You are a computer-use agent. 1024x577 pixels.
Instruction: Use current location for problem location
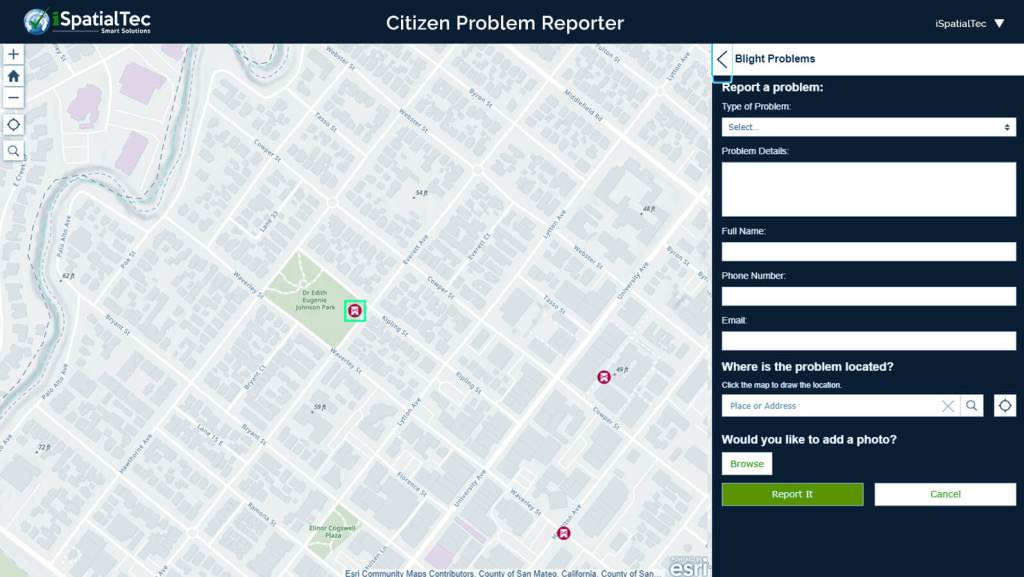coord(1005,406)
